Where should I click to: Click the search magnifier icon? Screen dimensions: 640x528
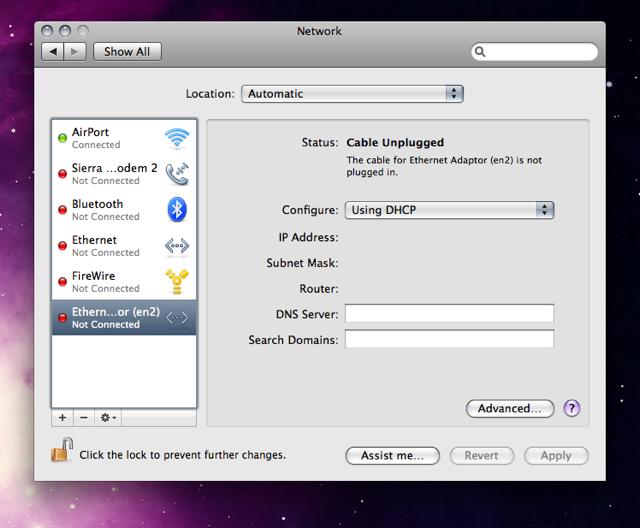coord(480,52)
